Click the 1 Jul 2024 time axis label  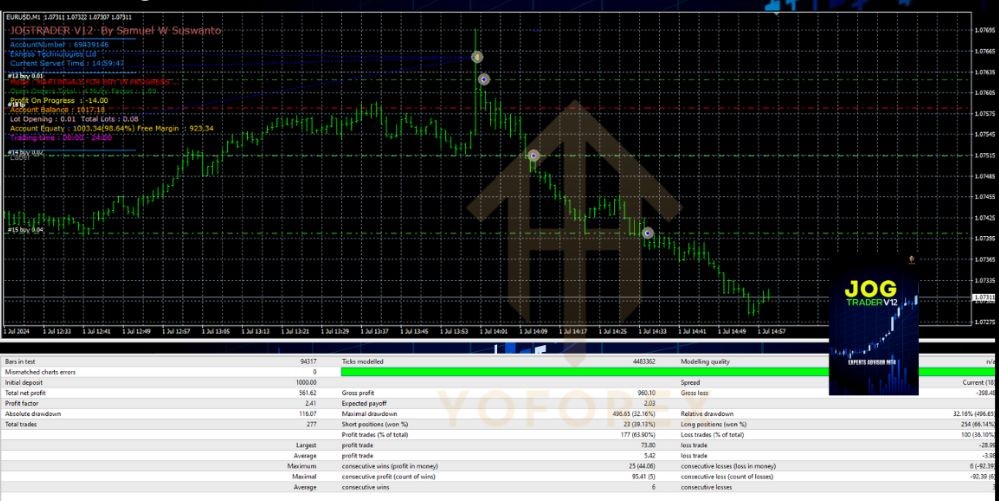17,331
